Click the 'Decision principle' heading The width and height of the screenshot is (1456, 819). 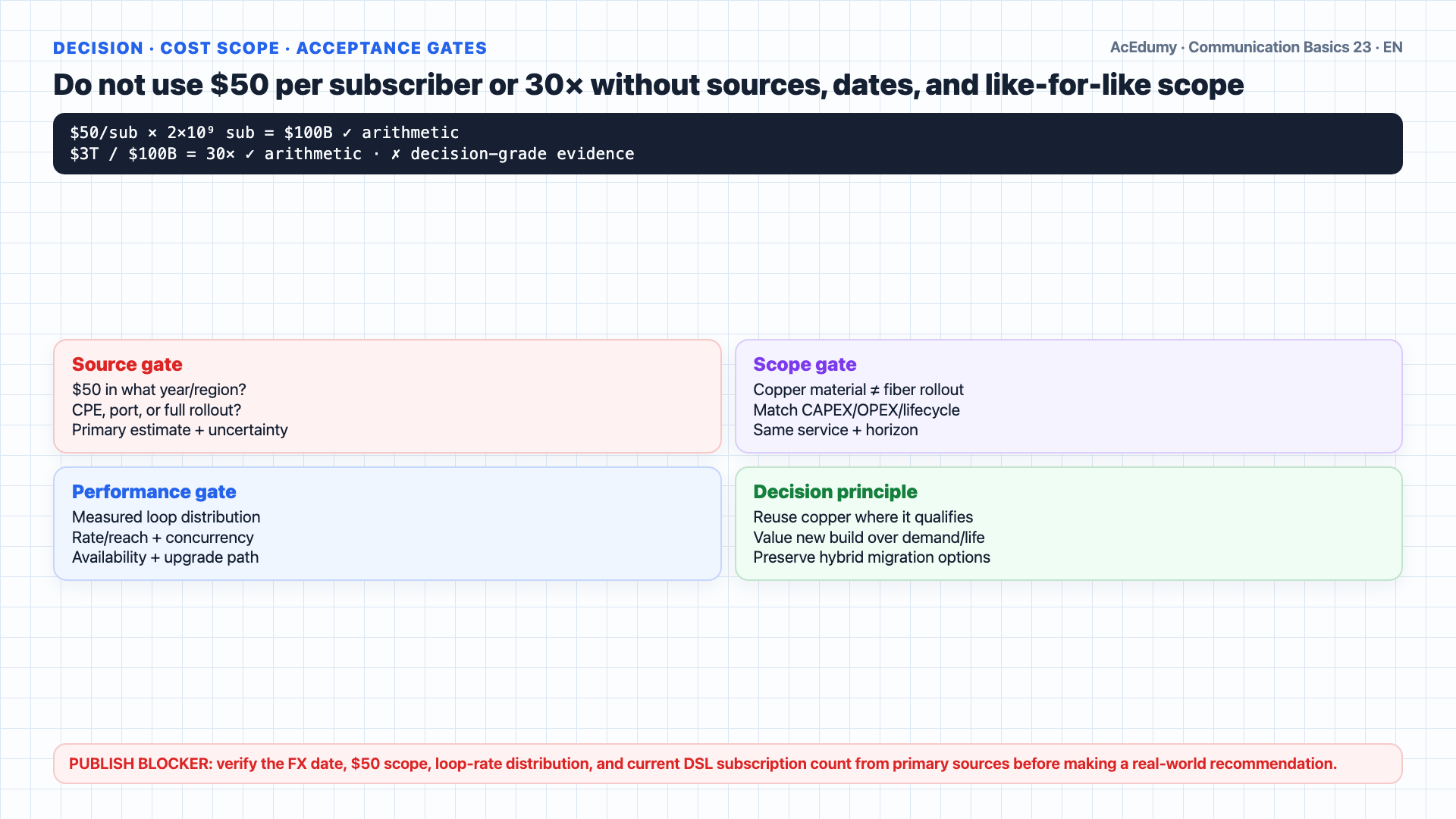pos(835,492)
